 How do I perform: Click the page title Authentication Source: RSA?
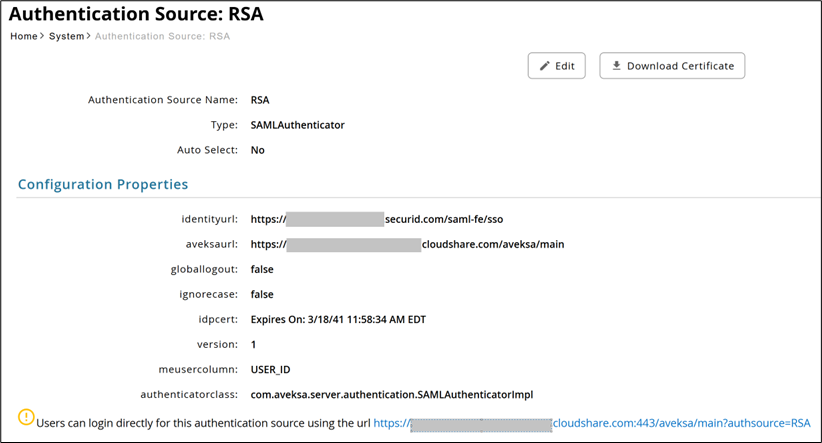point(136,15)
